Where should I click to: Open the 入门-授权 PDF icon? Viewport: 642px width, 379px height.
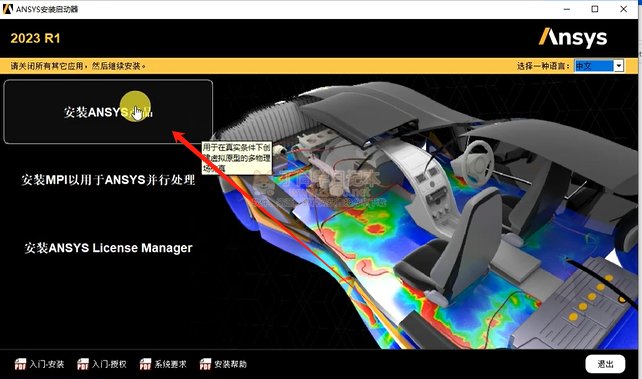click(x=83, y=364)
